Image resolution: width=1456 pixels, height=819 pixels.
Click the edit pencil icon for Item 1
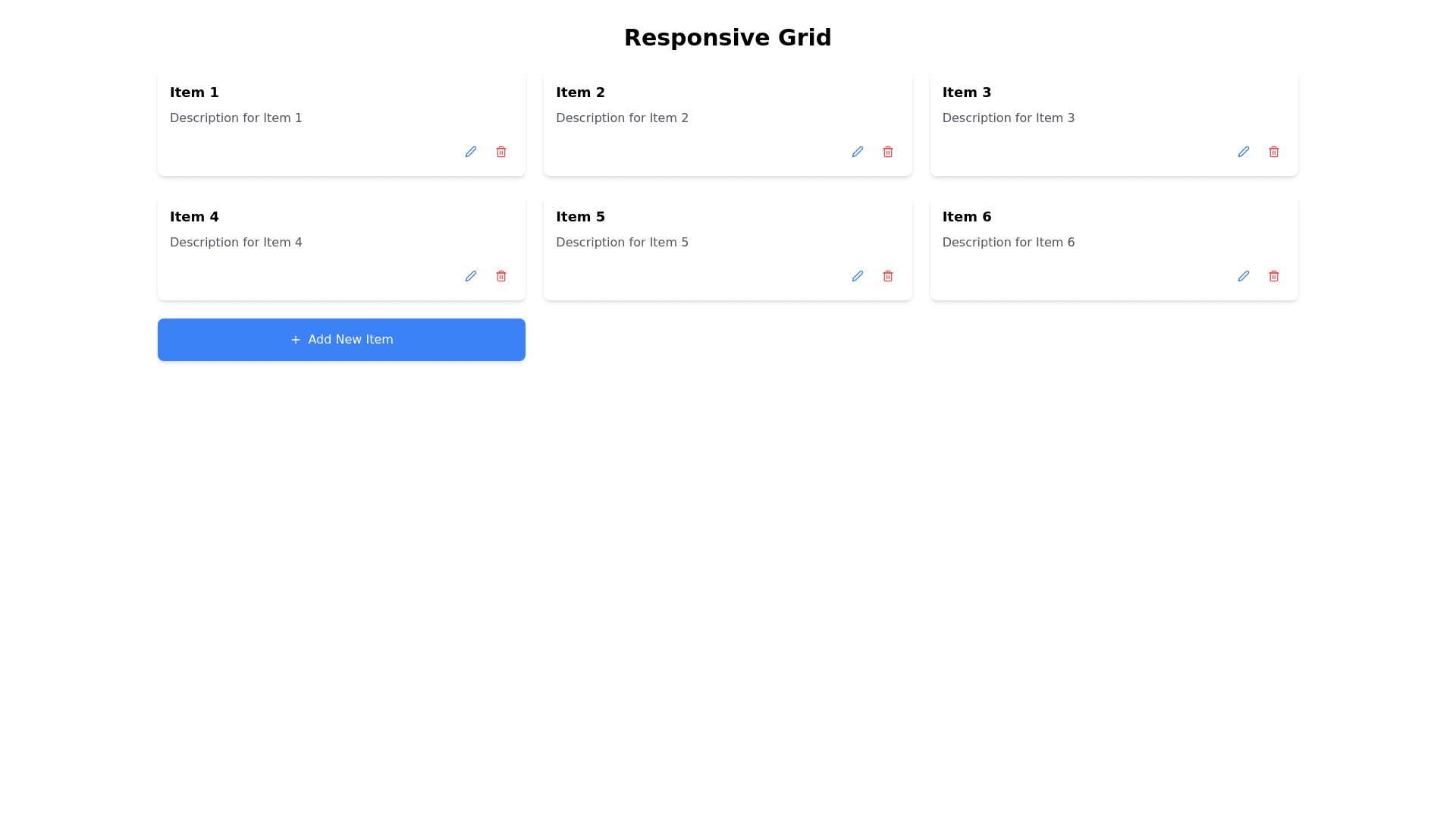(x=470, y=152)
